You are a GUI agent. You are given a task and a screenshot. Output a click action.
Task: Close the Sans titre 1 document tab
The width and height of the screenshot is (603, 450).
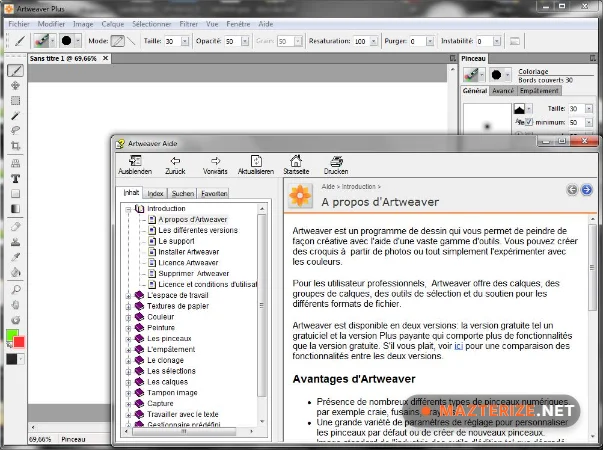pyautogui.click(x=105, y=58)
